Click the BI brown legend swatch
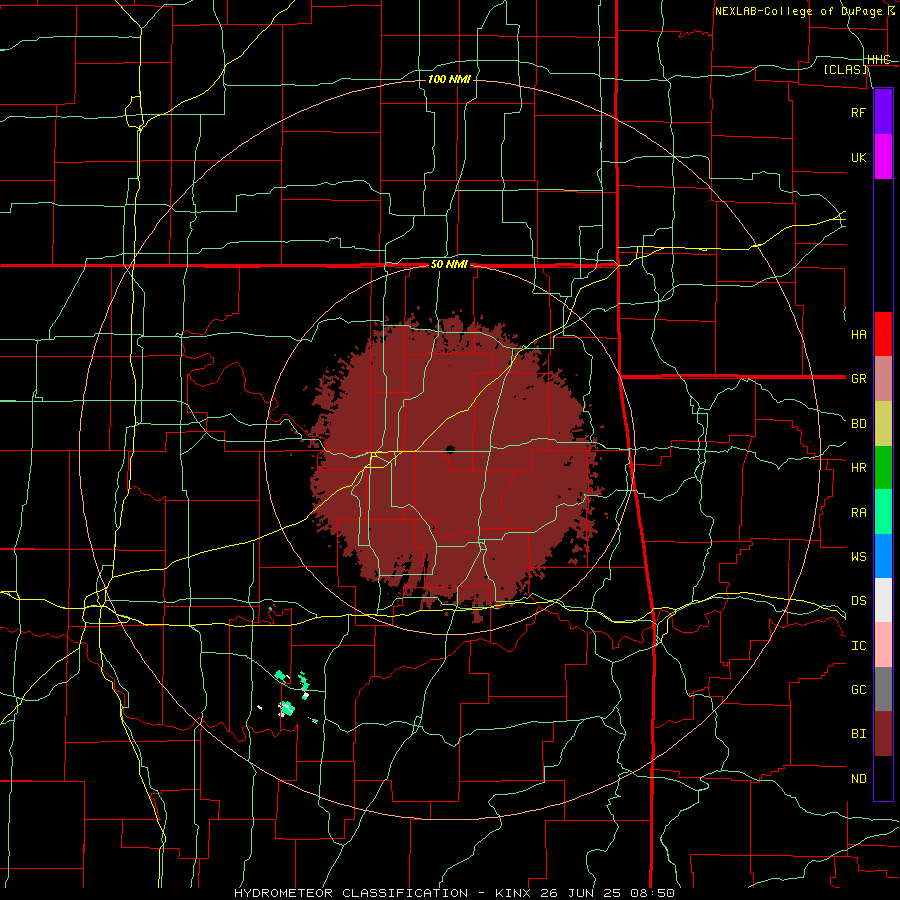This screenshot has height=900, width=900. point(883,734)
